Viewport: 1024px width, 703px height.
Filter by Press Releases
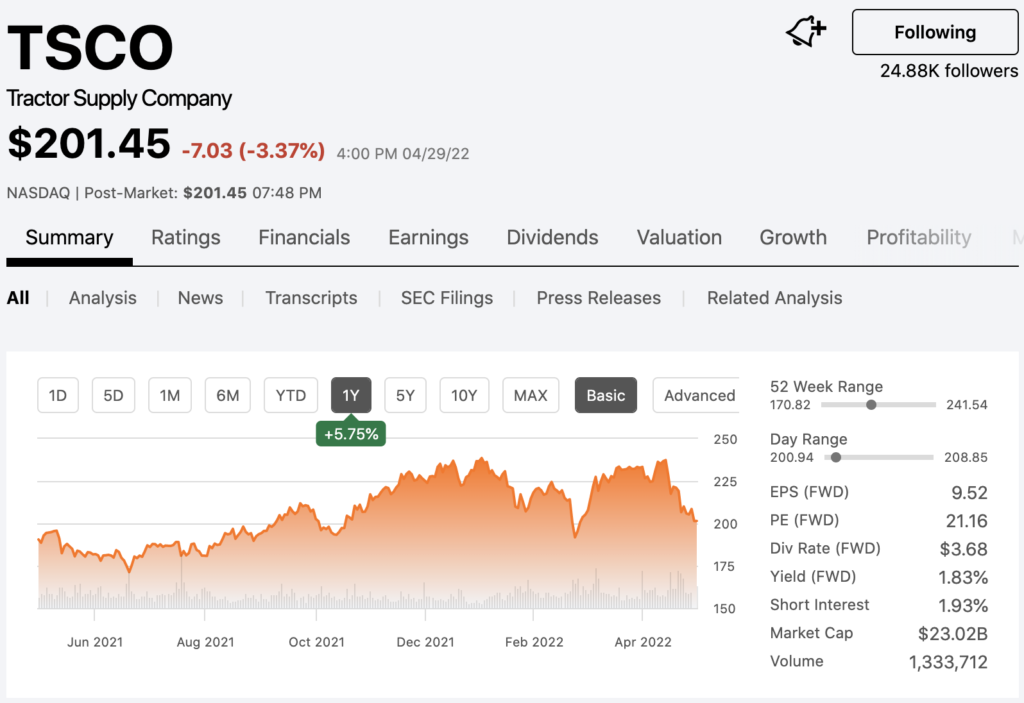(x=599, y=298)
